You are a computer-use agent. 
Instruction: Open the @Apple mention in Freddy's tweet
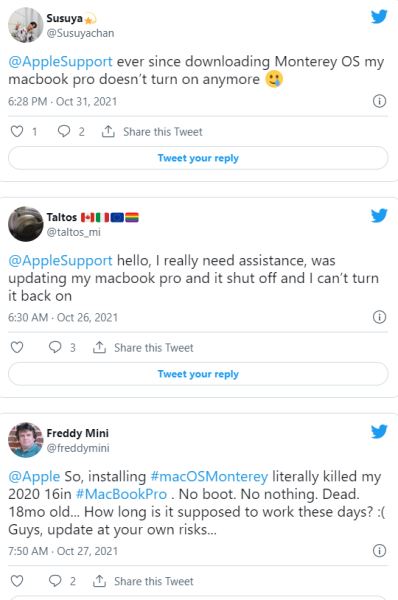coord(34,476)
